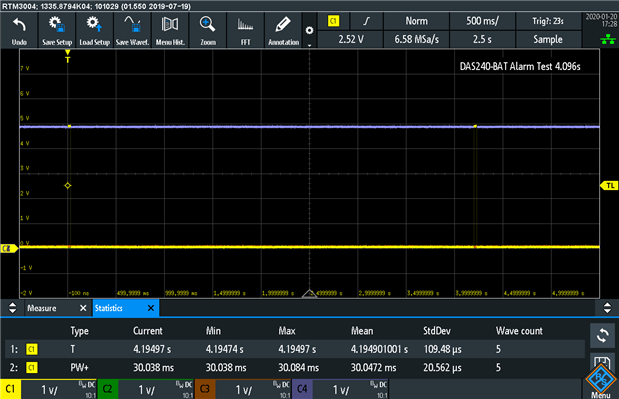This screenshot has width=619, height=399.
Task: Open the R&S Menu logo button
Action: [601, 380]
